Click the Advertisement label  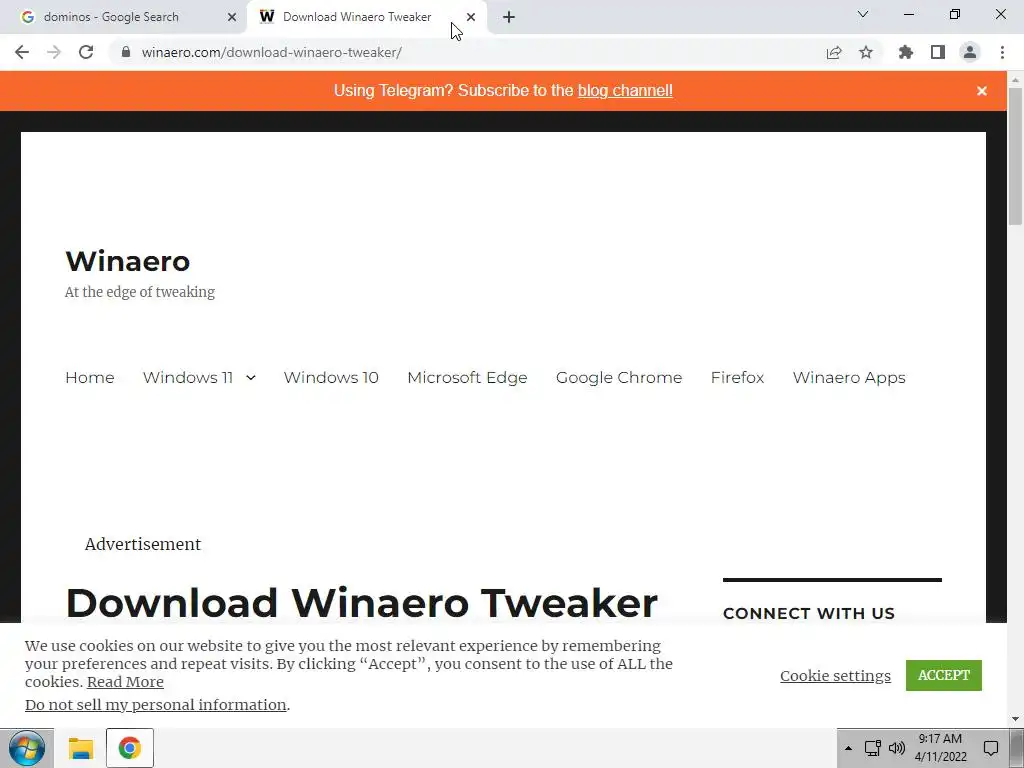coord(143,544)
